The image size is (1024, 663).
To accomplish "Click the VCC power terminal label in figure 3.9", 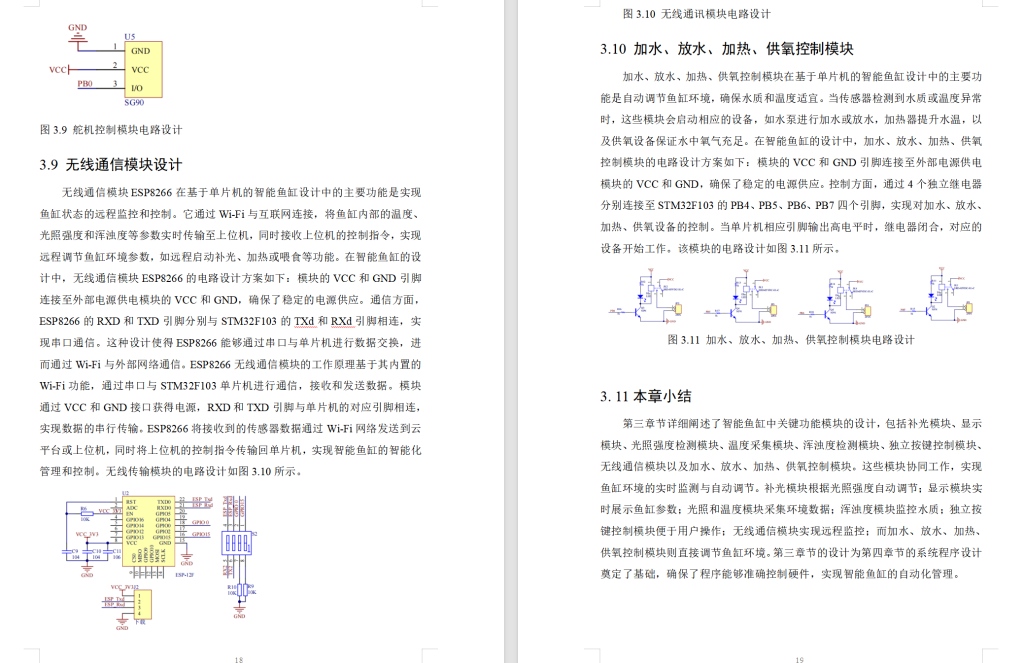I will pyautogui.click(x=57, y=71).
